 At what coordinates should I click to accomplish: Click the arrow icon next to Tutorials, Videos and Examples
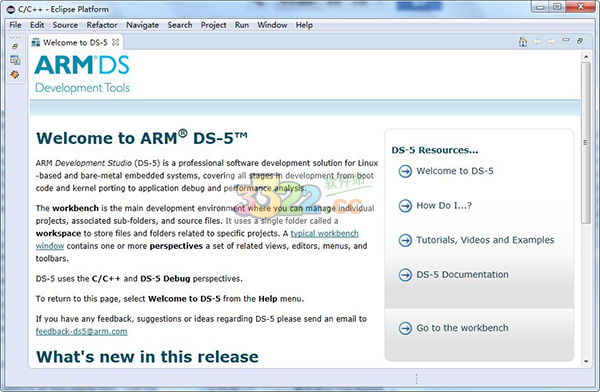coord(405,240)
